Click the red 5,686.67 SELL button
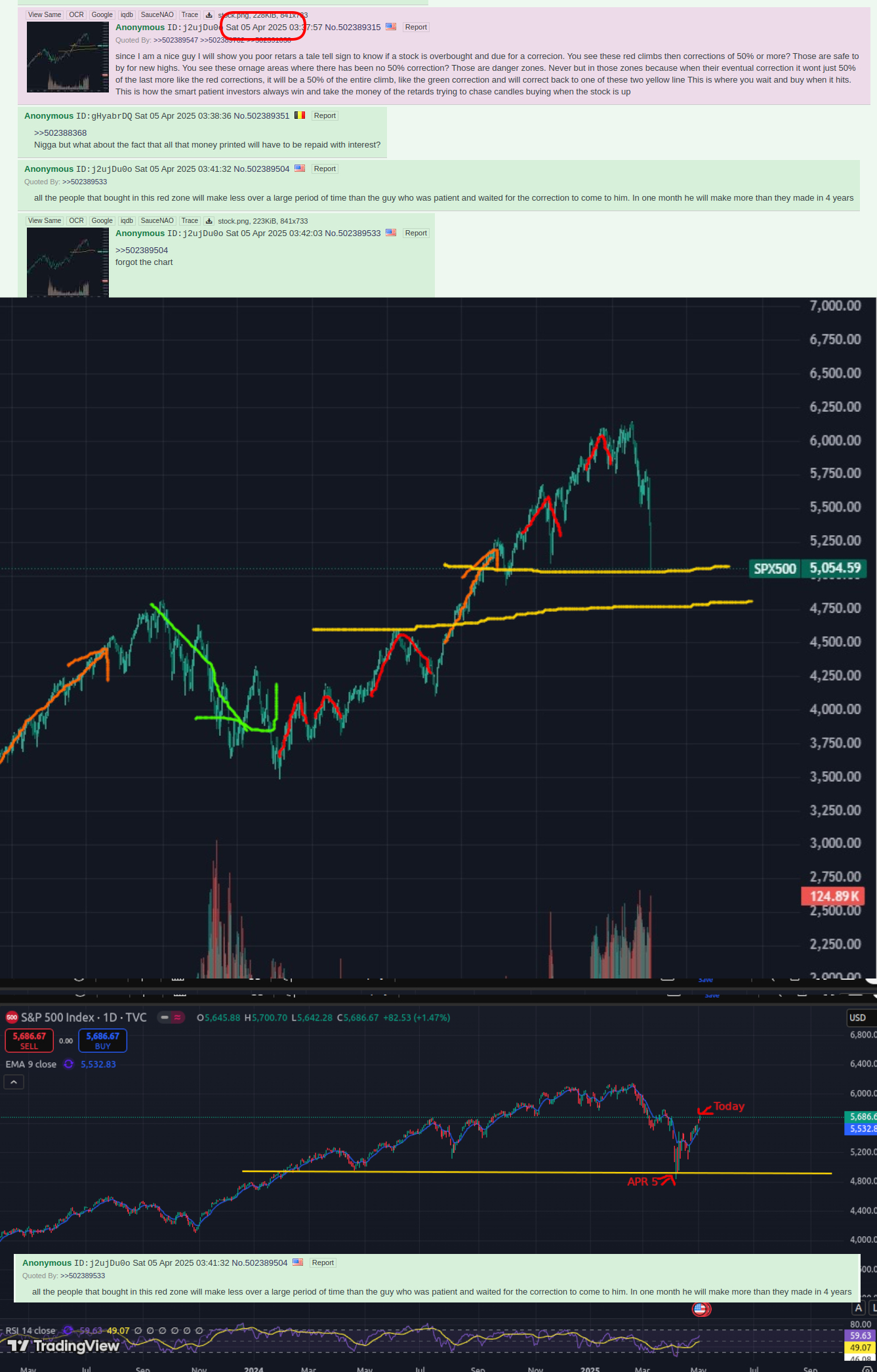Screen dimensions: 877x1372 click(30, 1040)
